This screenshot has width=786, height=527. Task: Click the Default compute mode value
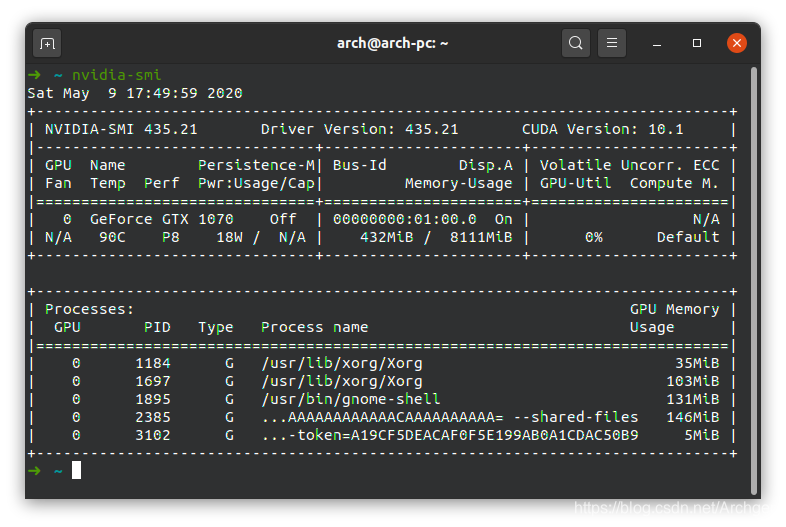[688, 238]
